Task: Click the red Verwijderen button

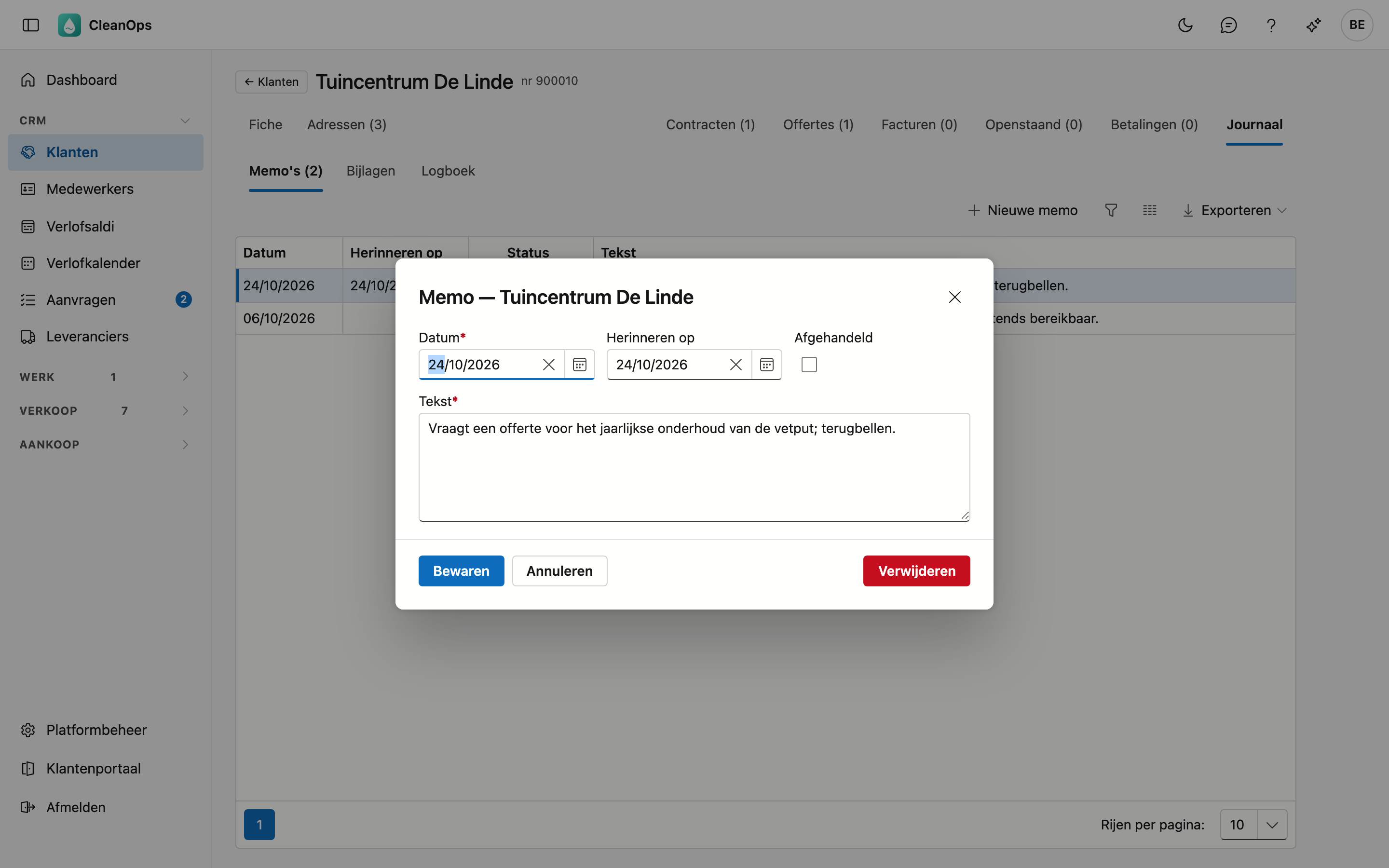Action: pyautogui.click(x=916, y=570)
